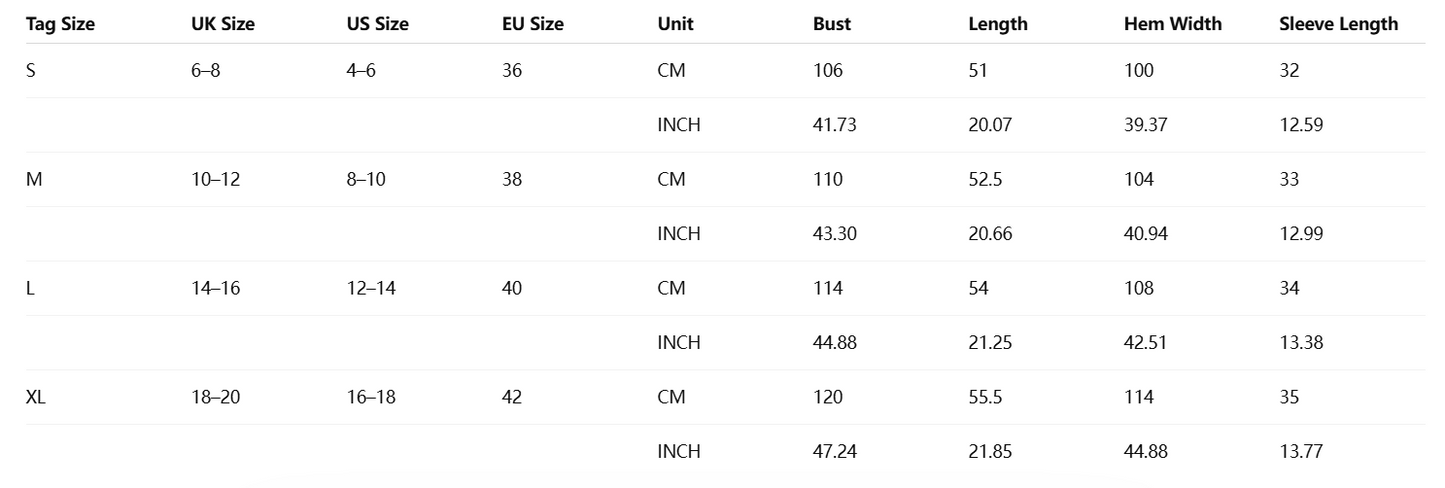Image resolution: width=1445 pixels, height=488 pixels.
Task: Select the S tag size cell
Action: coord(31,70)
